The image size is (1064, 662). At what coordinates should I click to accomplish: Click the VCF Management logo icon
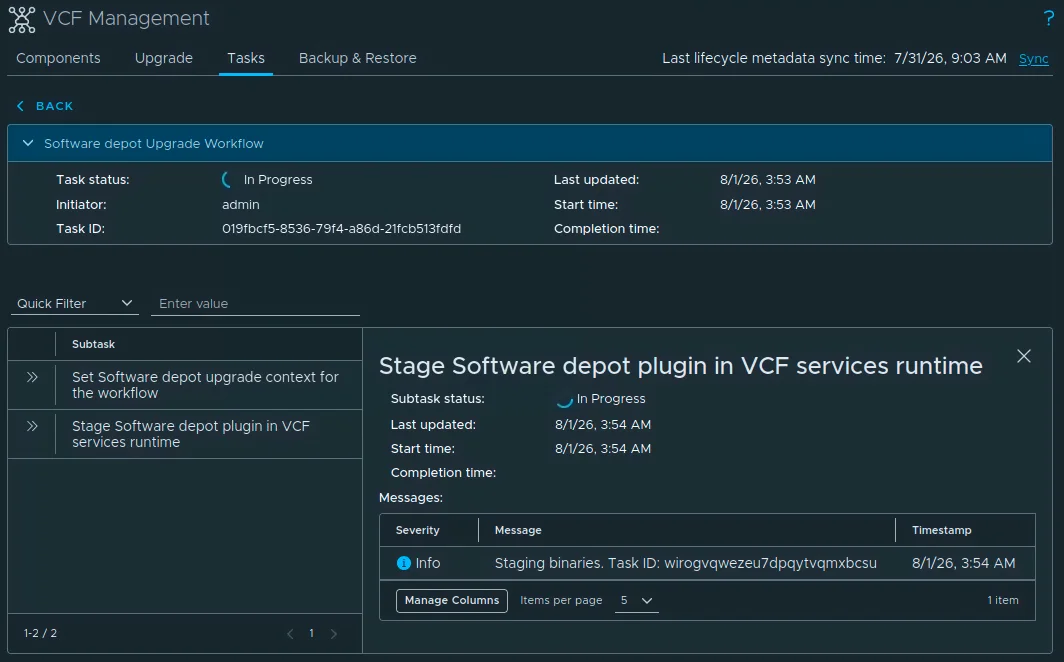pyautogui.click(x=22, y=19)
